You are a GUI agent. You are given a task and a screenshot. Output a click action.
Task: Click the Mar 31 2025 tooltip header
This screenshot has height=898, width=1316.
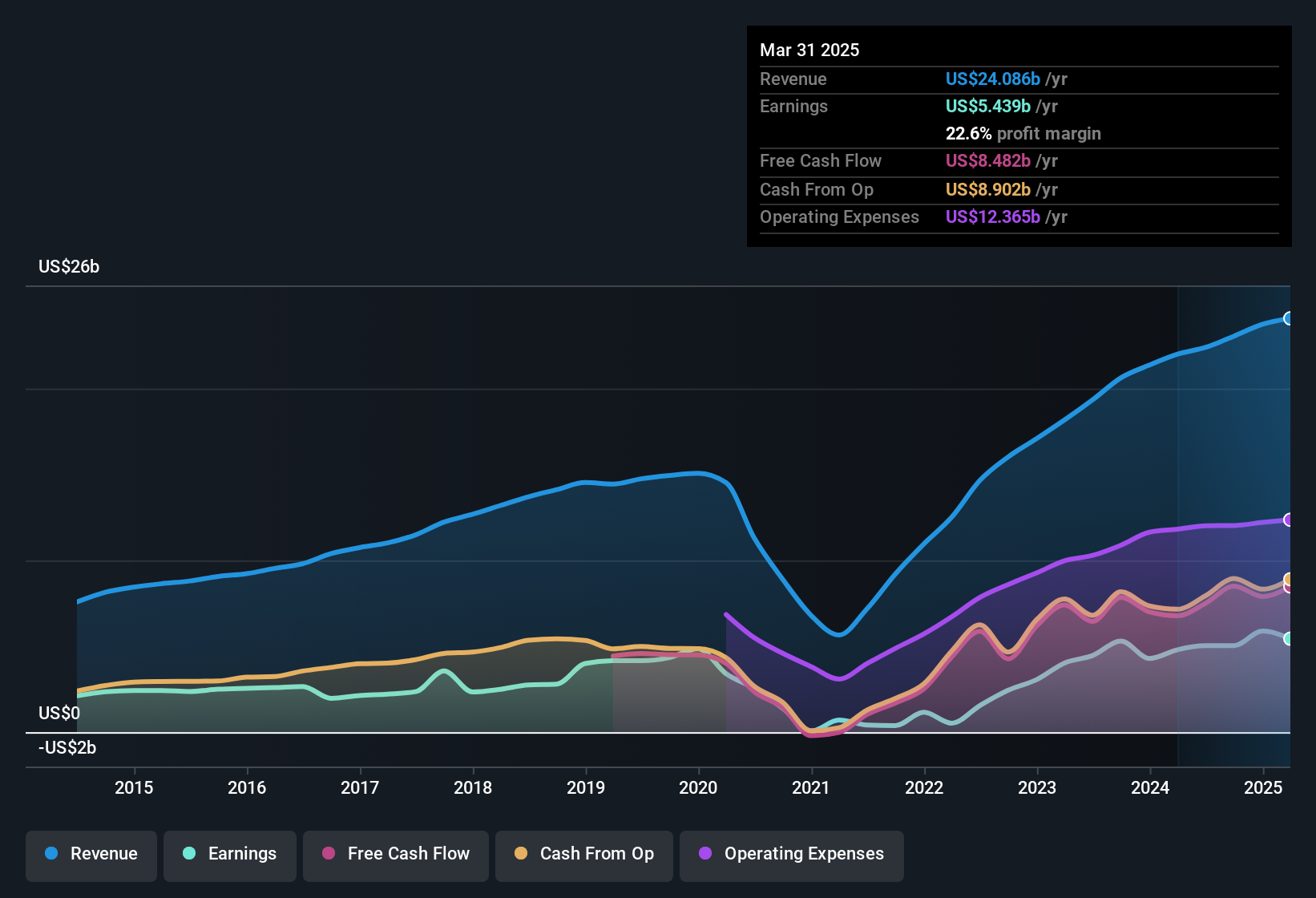coord(809,50)
